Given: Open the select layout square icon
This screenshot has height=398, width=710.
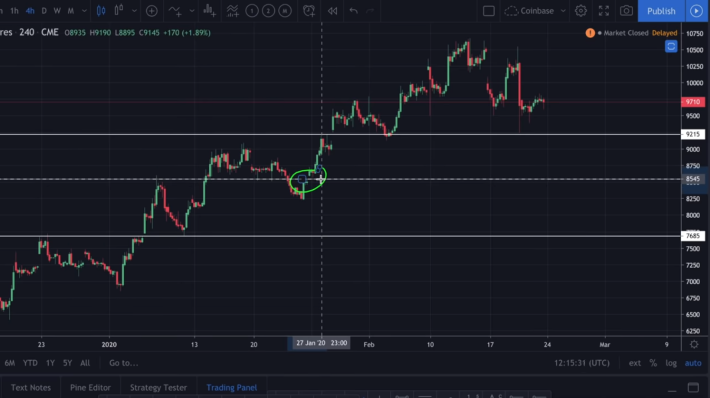Looking at the screenshot, I should coord(489,11).
